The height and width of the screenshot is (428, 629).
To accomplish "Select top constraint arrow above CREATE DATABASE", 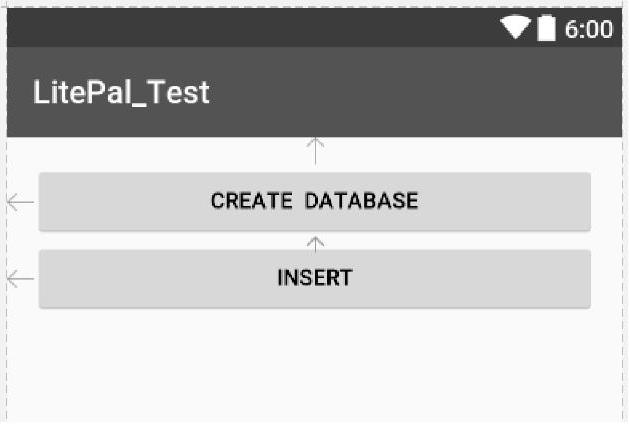I will pos(315,151).
